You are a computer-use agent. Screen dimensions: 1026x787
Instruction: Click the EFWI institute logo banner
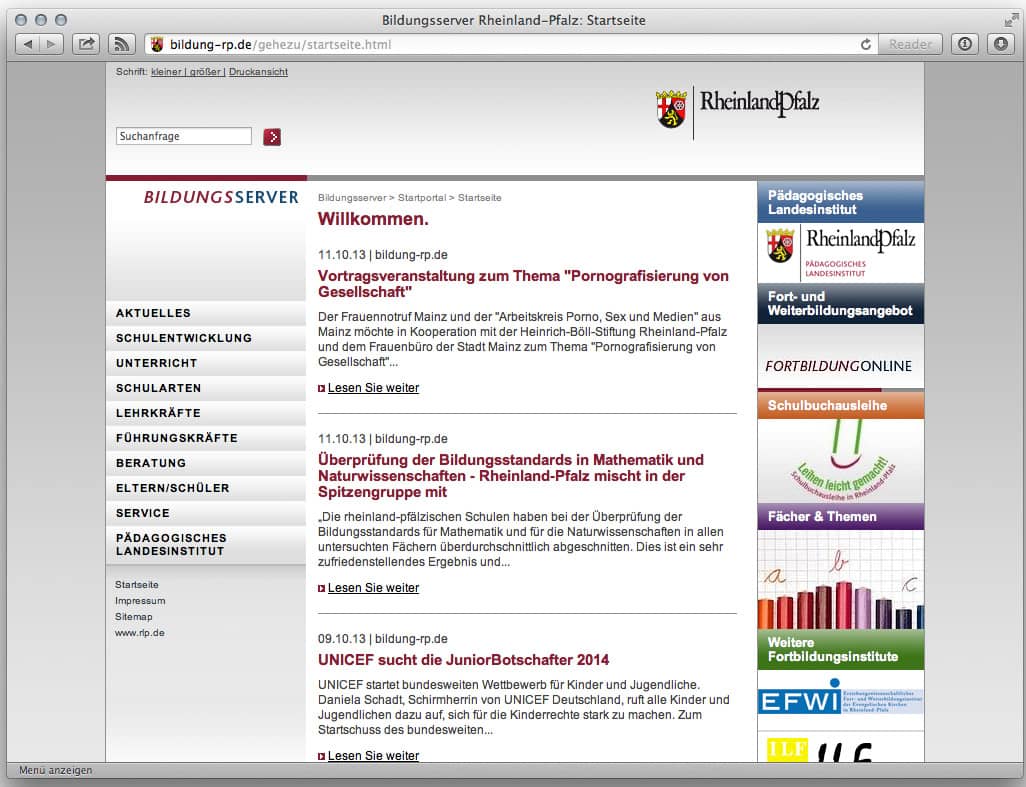(840, 700)
